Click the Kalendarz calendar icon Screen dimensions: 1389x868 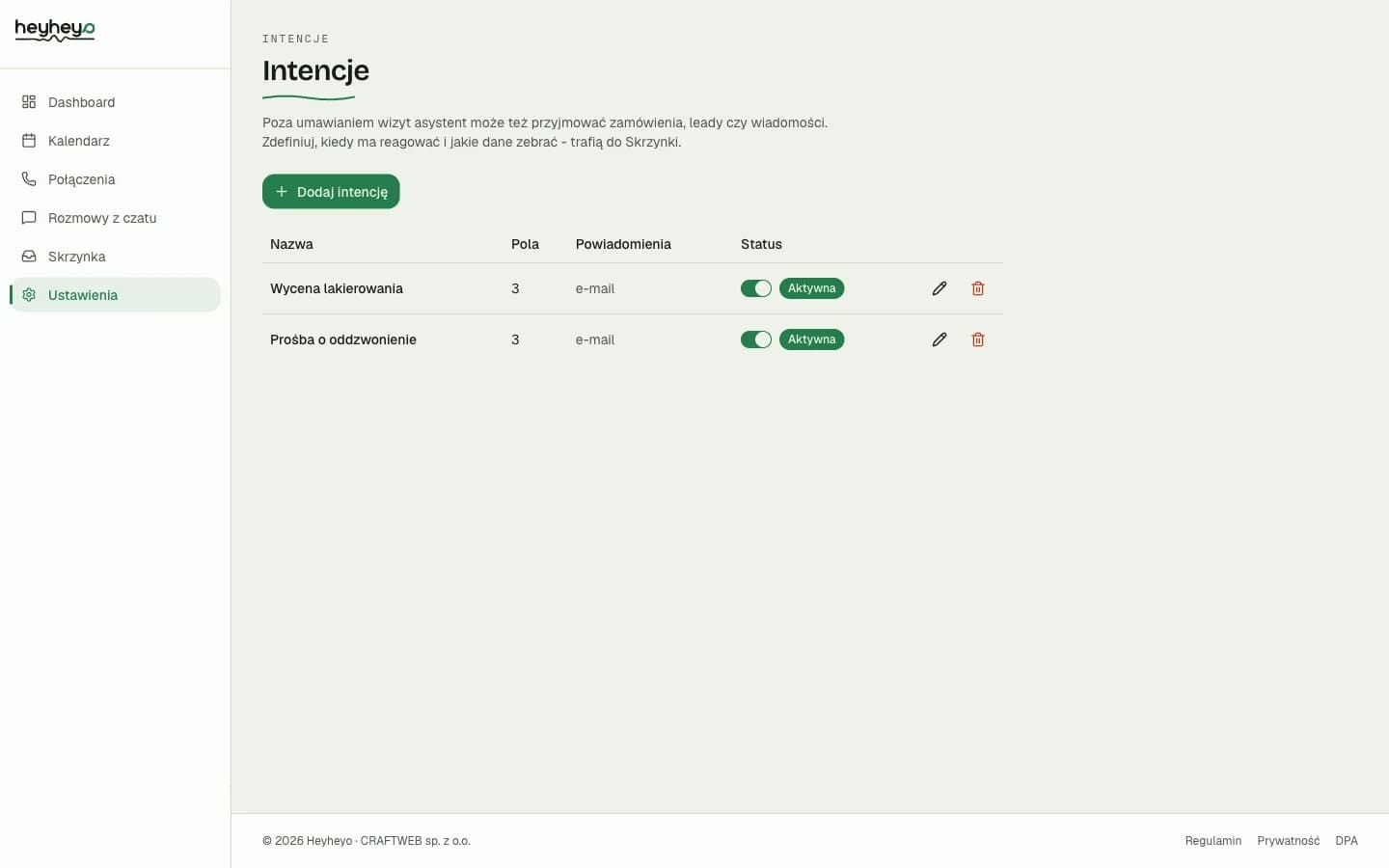coord(29,141)
